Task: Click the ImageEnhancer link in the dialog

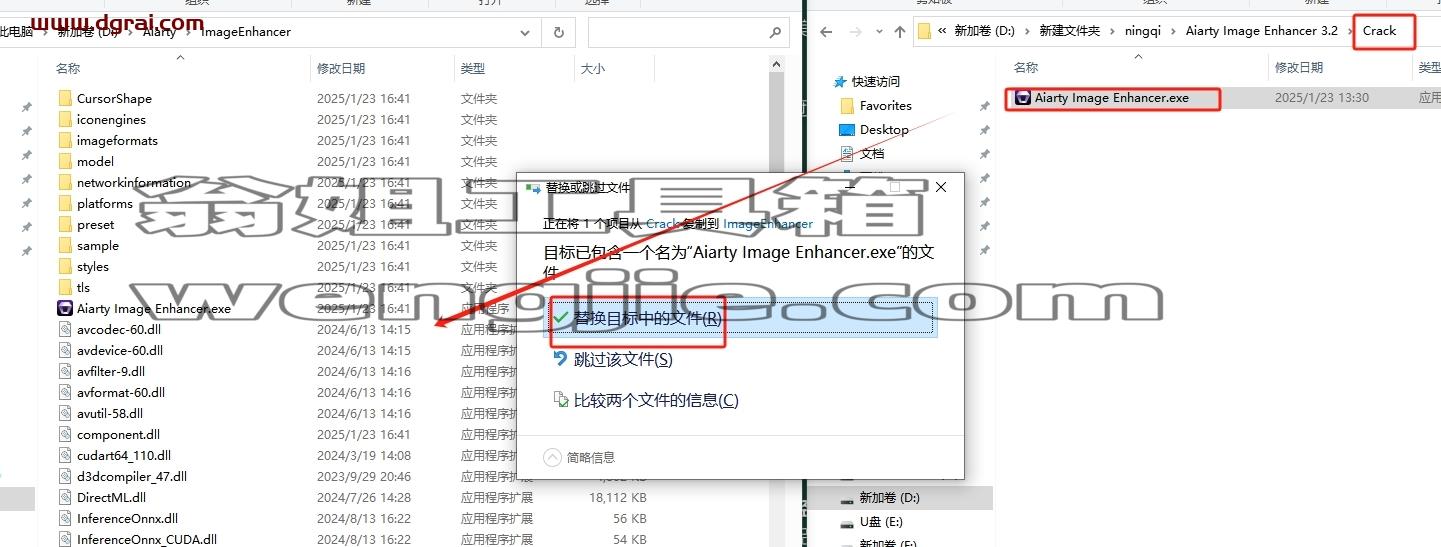Action: (768, 223)
